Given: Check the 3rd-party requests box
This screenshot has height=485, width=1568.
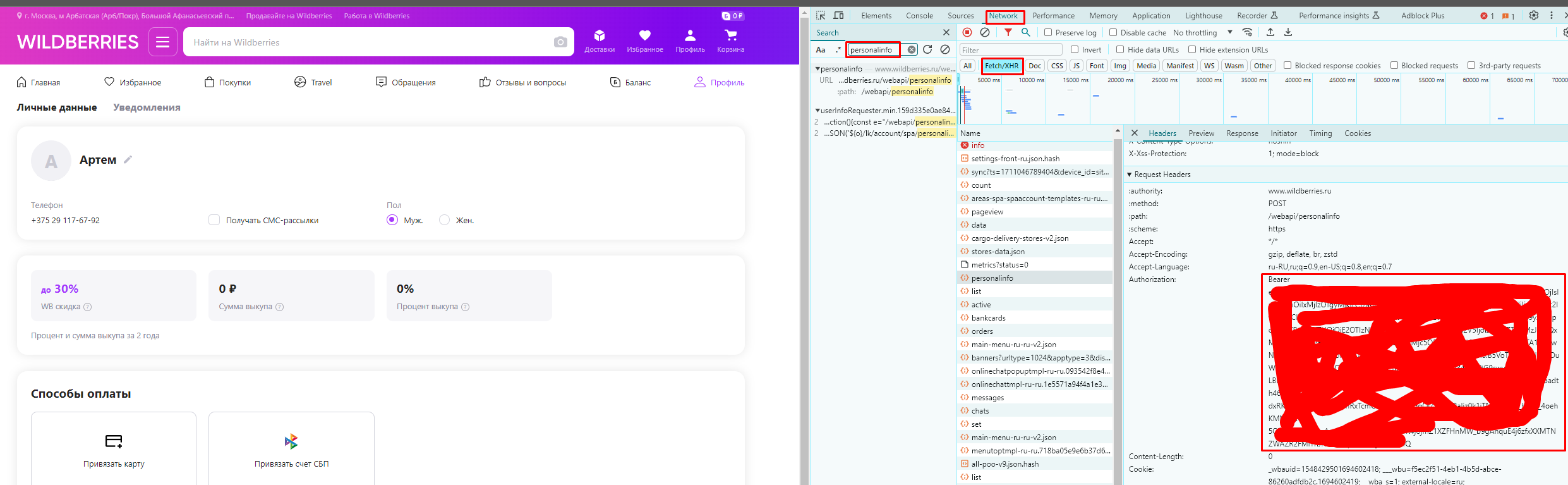Looking at the screenshot, I should click(1471, 65).
